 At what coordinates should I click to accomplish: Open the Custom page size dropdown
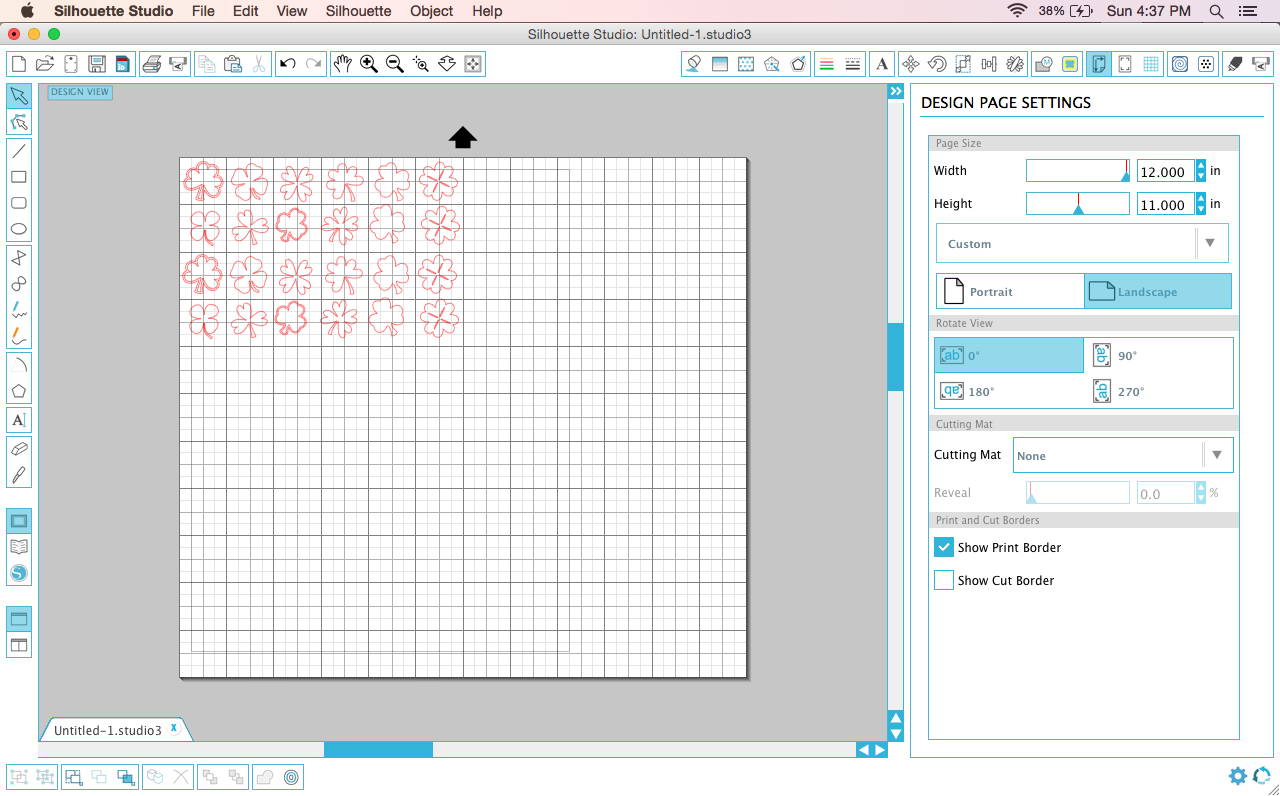(1082, 243)
